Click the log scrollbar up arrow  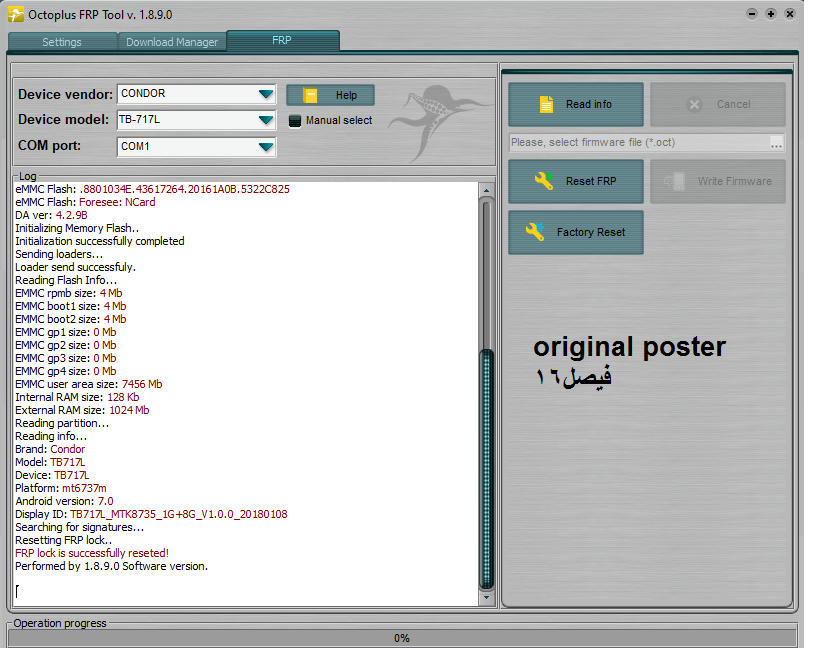487,189
